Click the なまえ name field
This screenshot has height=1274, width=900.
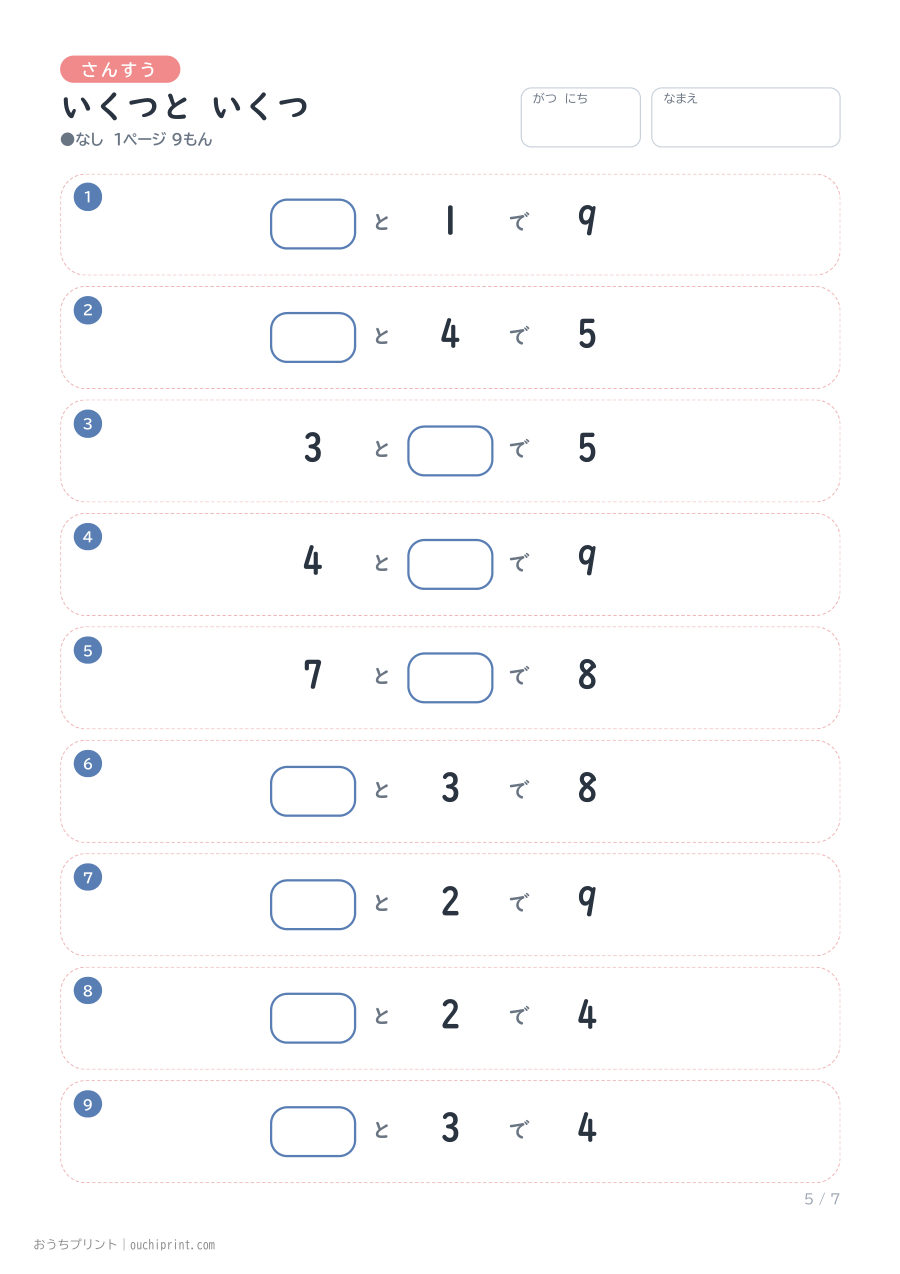point(746,117)
